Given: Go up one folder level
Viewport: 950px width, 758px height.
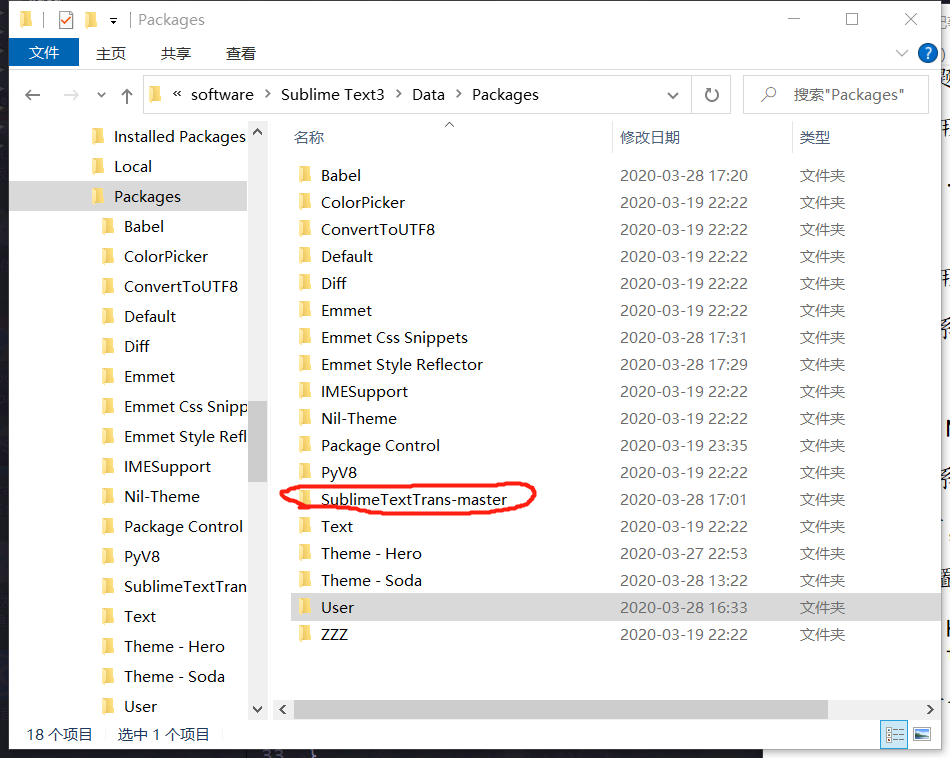Looking at the screenshot, I should tap(127, 95).
